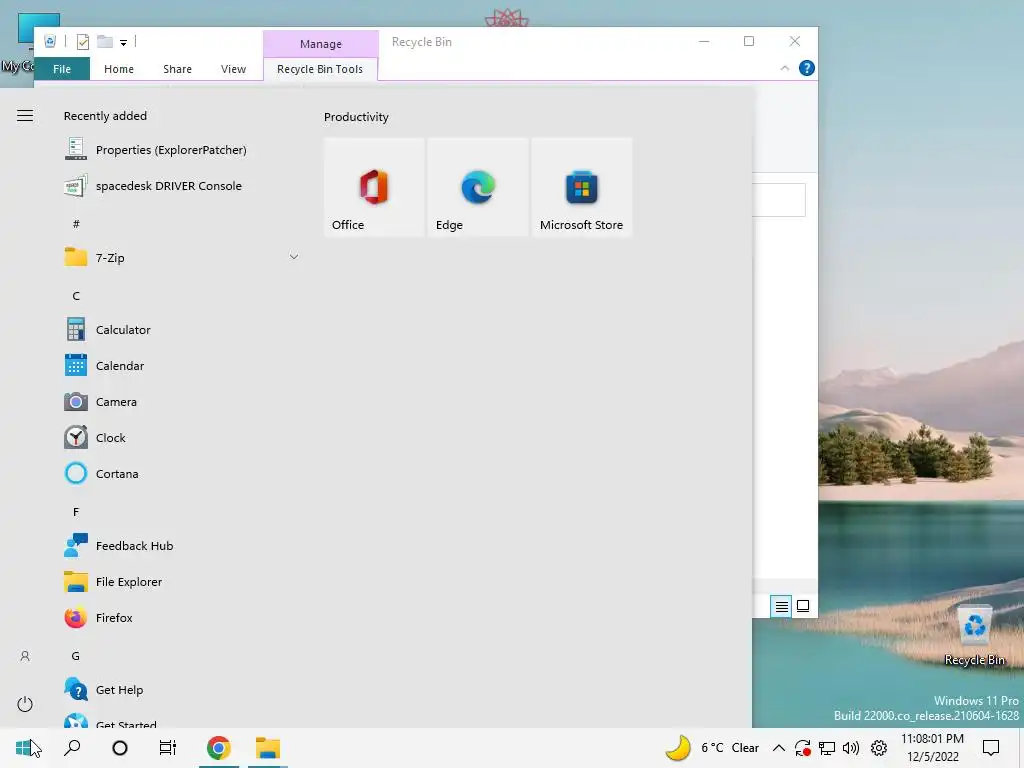Jump to letter group #

pyautogui.click(x=76, y=224)
